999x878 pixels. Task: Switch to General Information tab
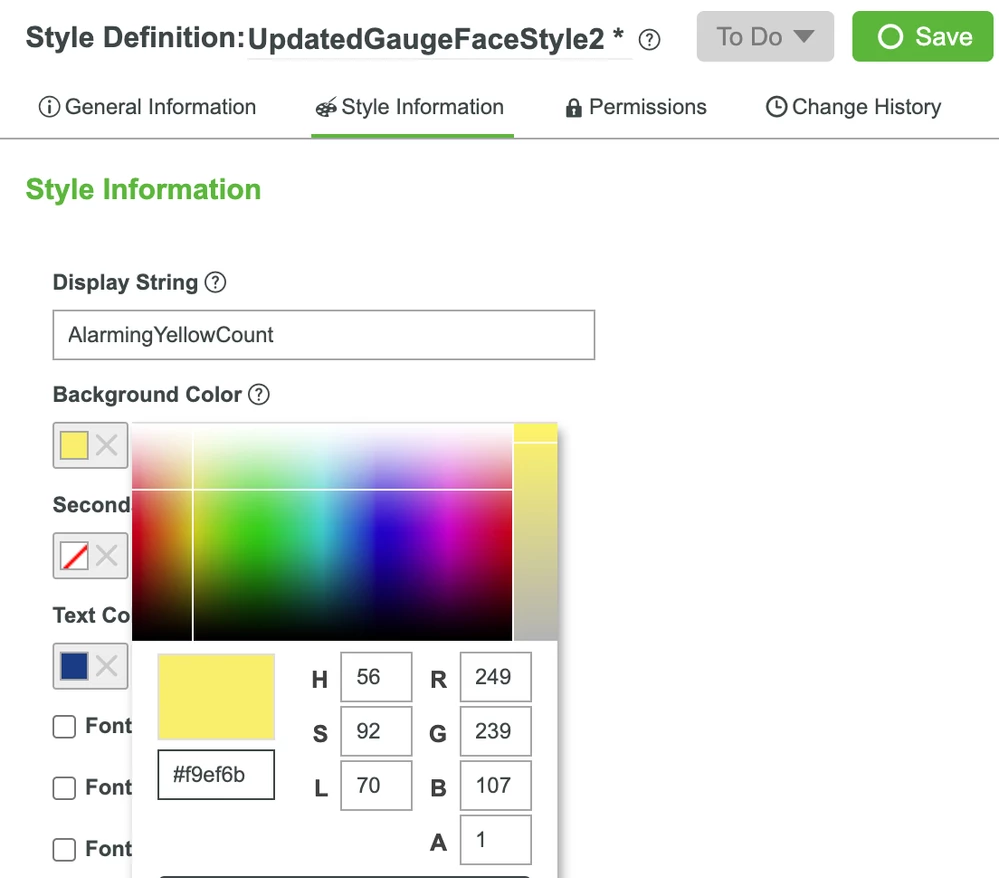147,107
